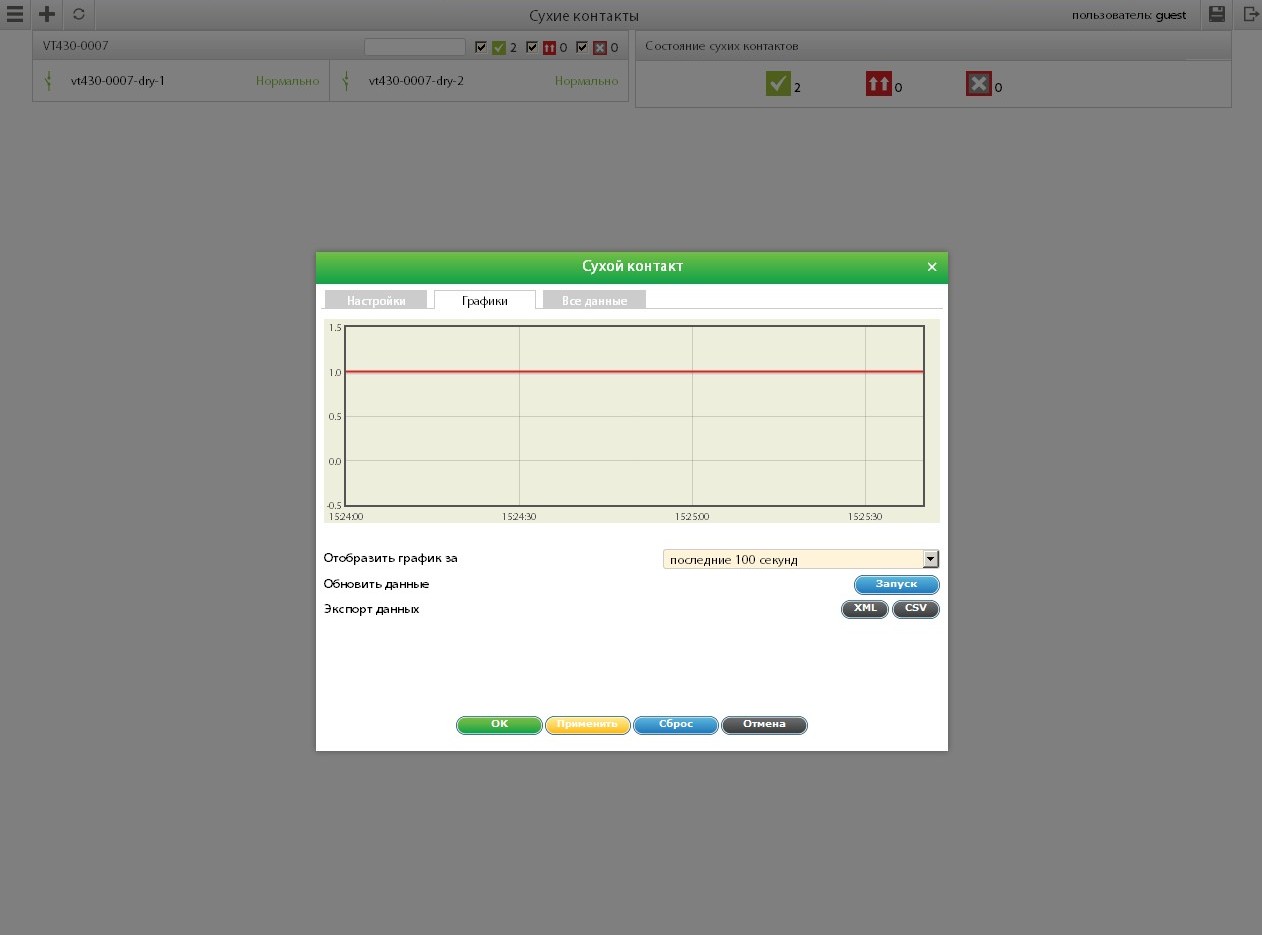Switch to the Все данные tab
Image resolution: width=1262 pixels, height=935 pixels.
[594, 300]
